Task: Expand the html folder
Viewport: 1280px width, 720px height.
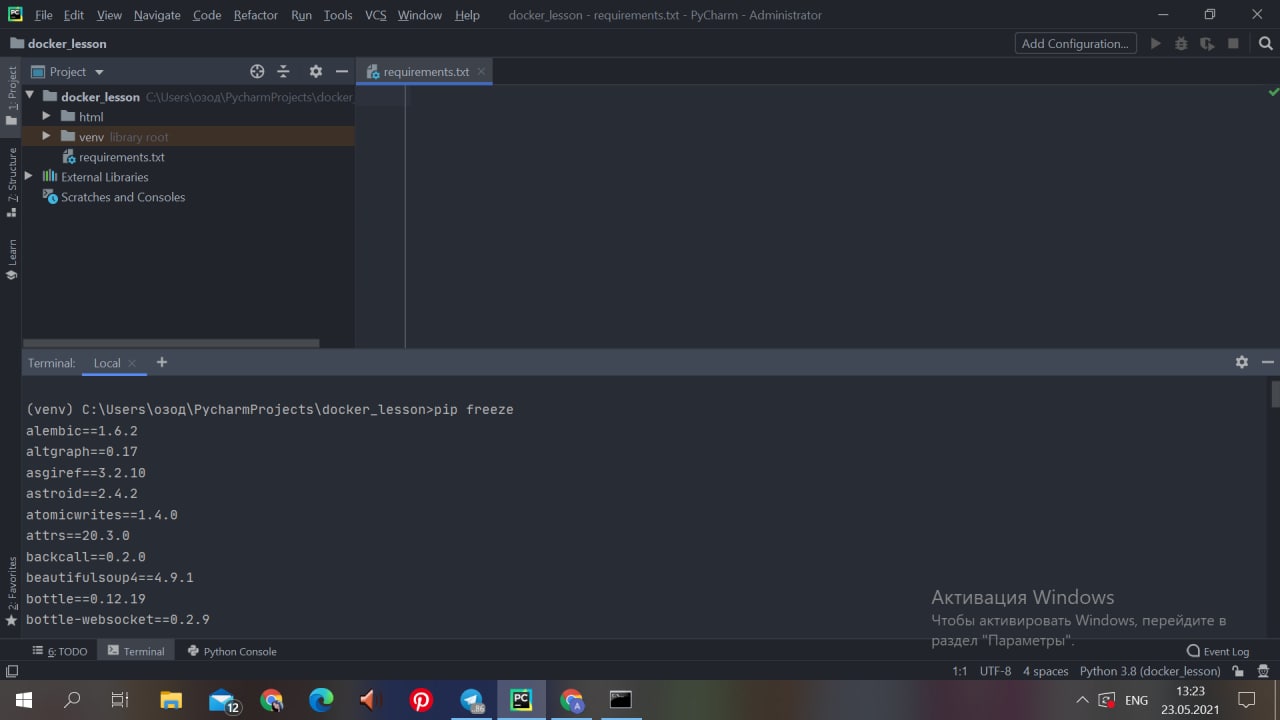Action: tap(46, 116)
